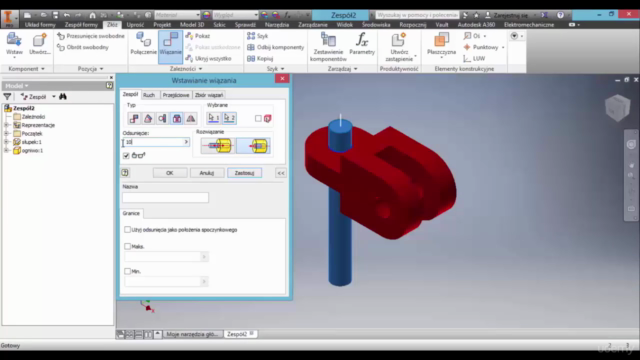Open the Model 3D ribbon tab
The height and width of the screenshot is (360, 640).
(x=192, y=25)
